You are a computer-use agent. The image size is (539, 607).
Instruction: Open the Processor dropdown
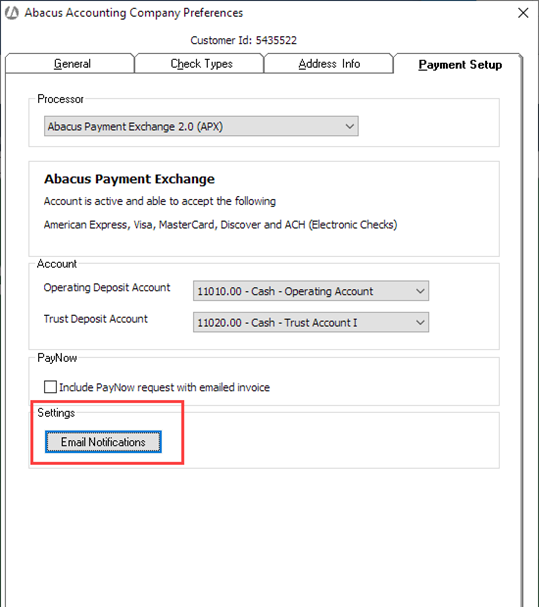click(x=201, y=126)
